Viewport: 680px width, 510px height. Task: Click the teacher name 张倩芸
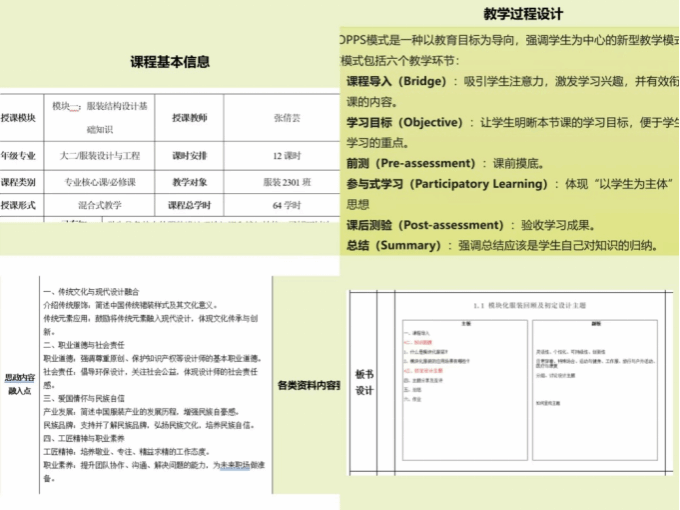click(287, 118)
